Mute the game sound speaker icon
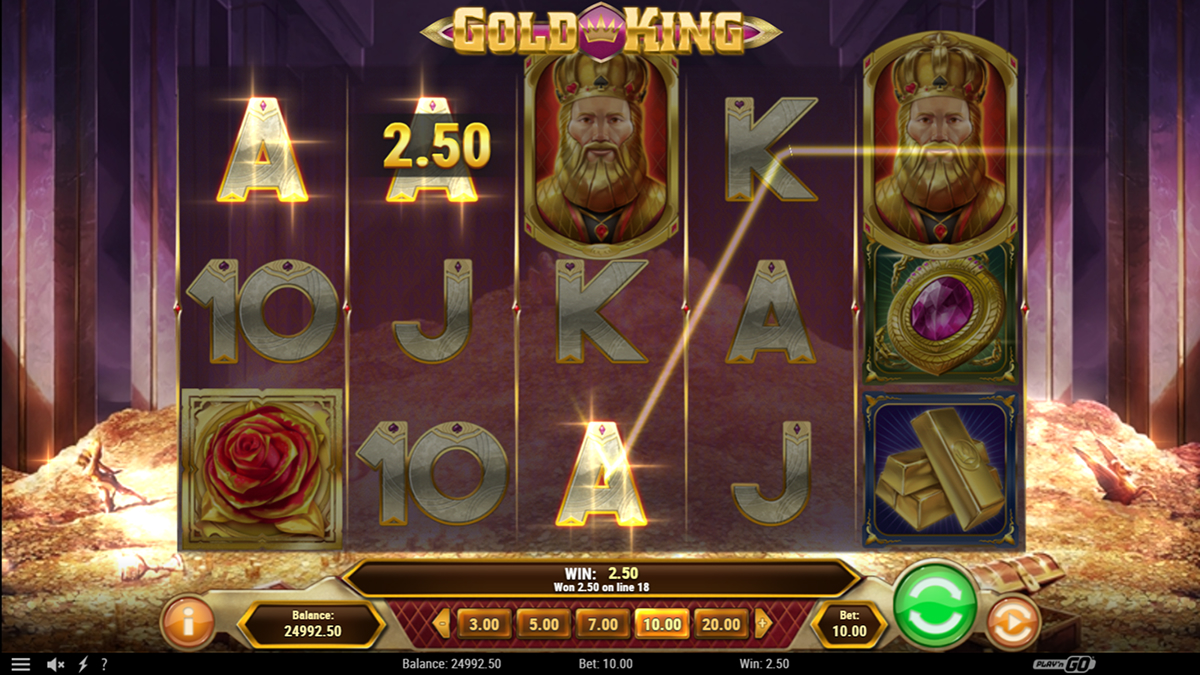This screenshot has width=1200, height=675. coord(56,664)
